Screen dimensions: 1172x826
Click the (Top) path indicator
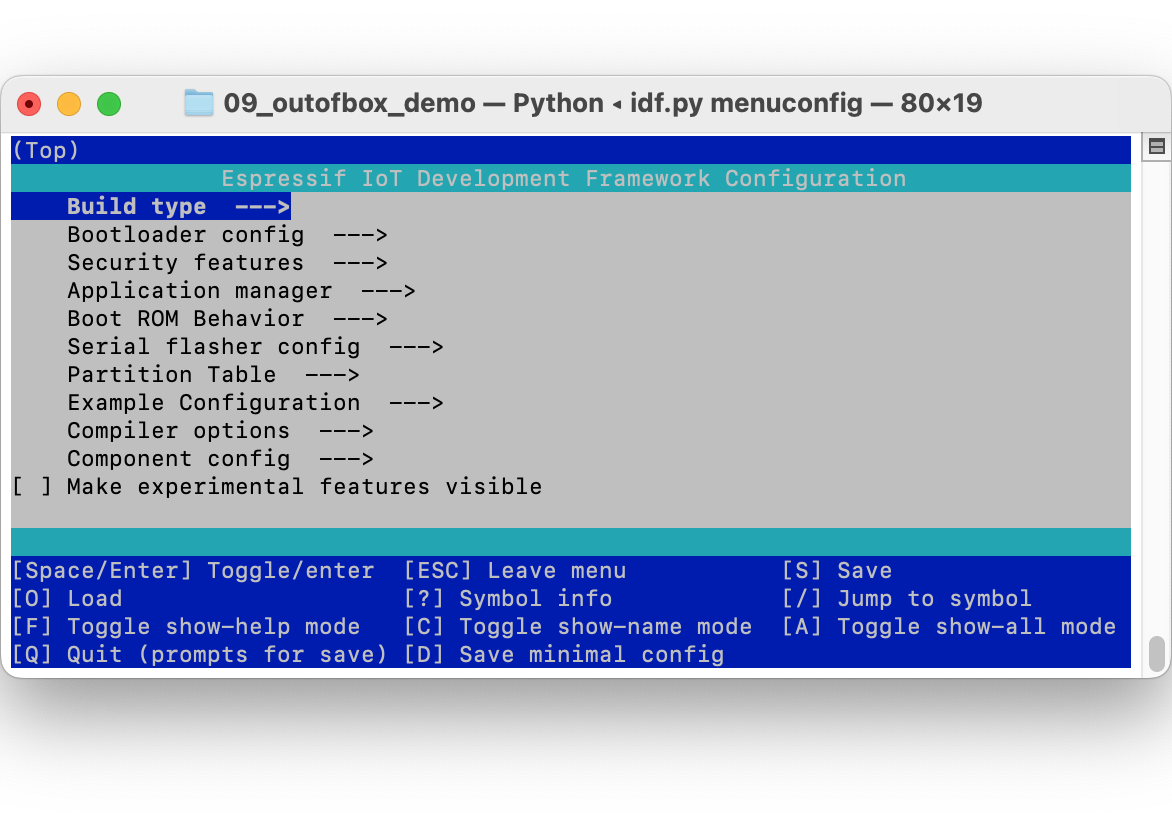(x=46, y=150)
